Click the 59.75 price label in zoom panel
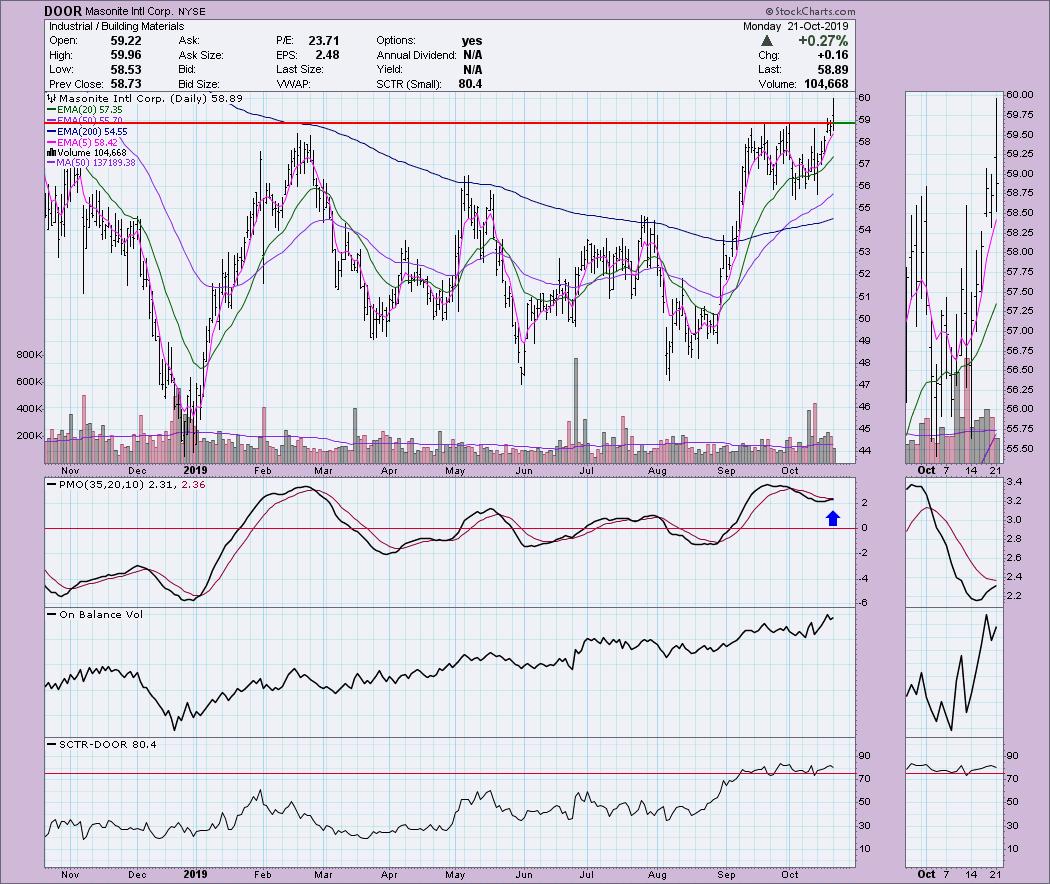Screen dimensions: 1050x884 click(x=1019, y=115)
